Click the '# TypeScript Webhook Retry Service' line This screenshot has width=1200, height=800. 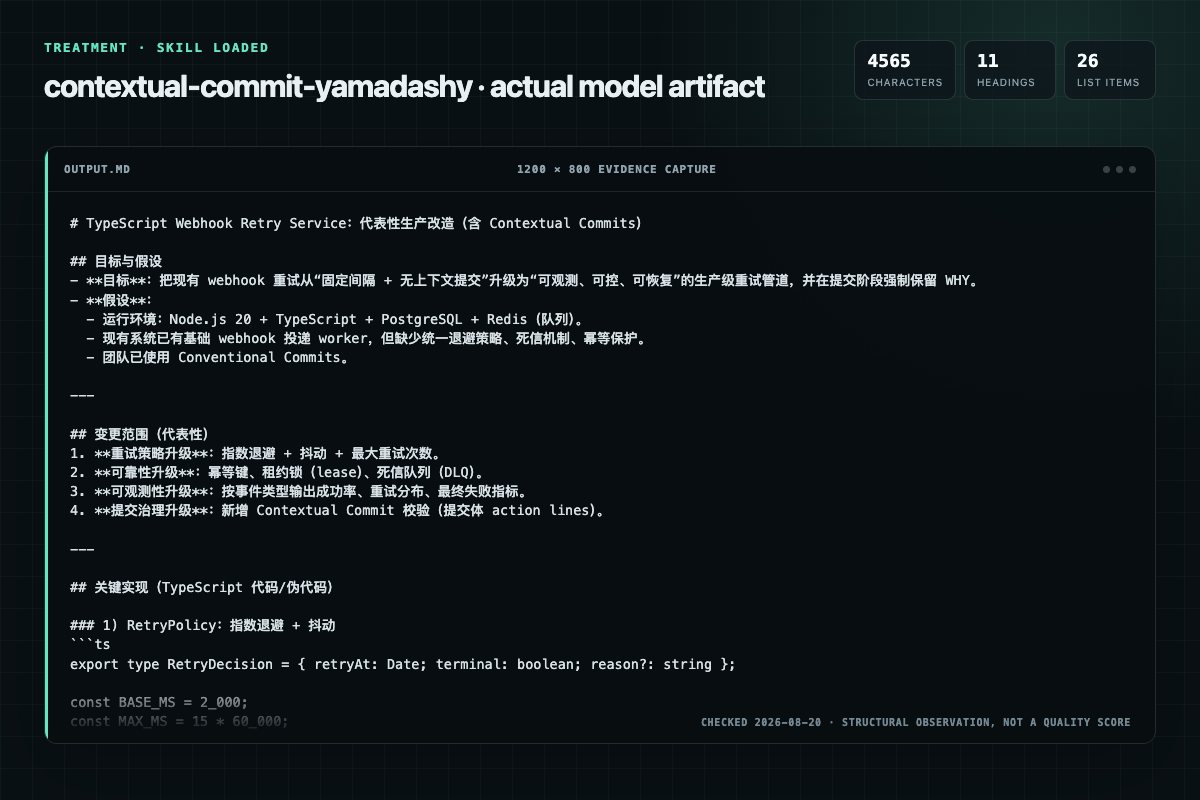pyautogui.click(x=356, y=223)
